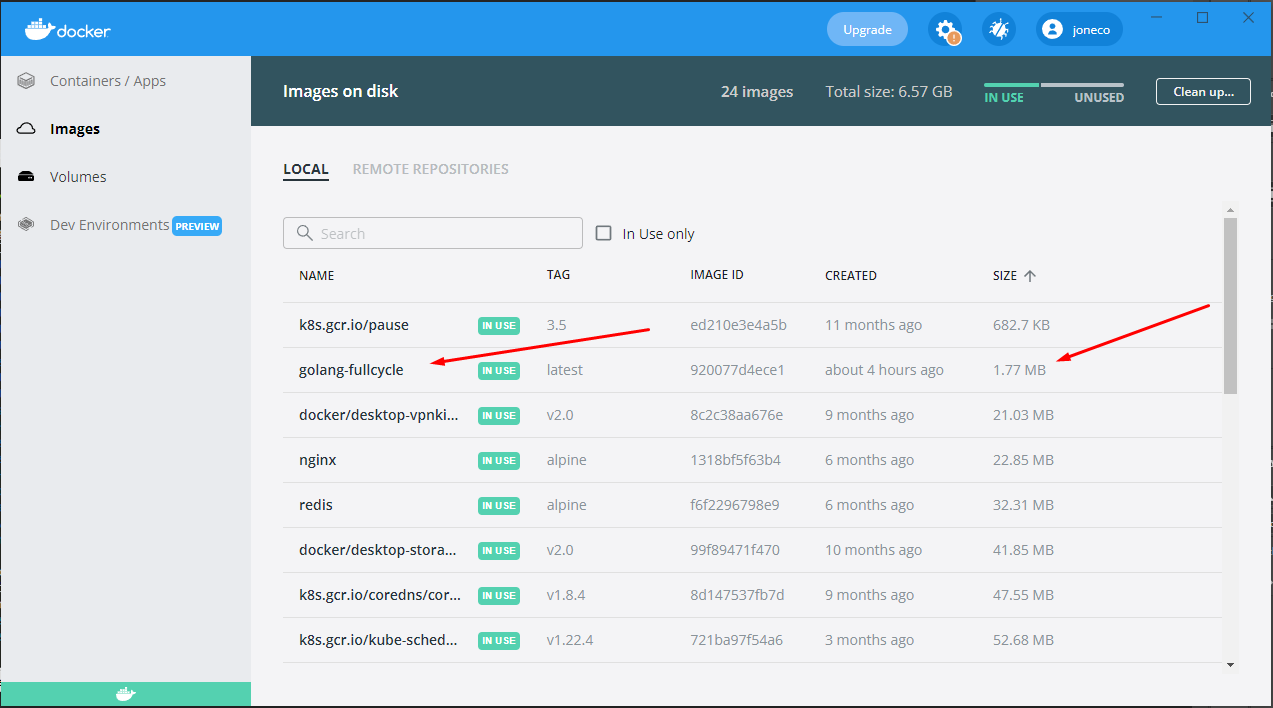The height and width of the screenshot is (708, 1273).
Task: Click image ID ed210e3e4a5b
Action: pyautogui.click(x=739, y=325)
